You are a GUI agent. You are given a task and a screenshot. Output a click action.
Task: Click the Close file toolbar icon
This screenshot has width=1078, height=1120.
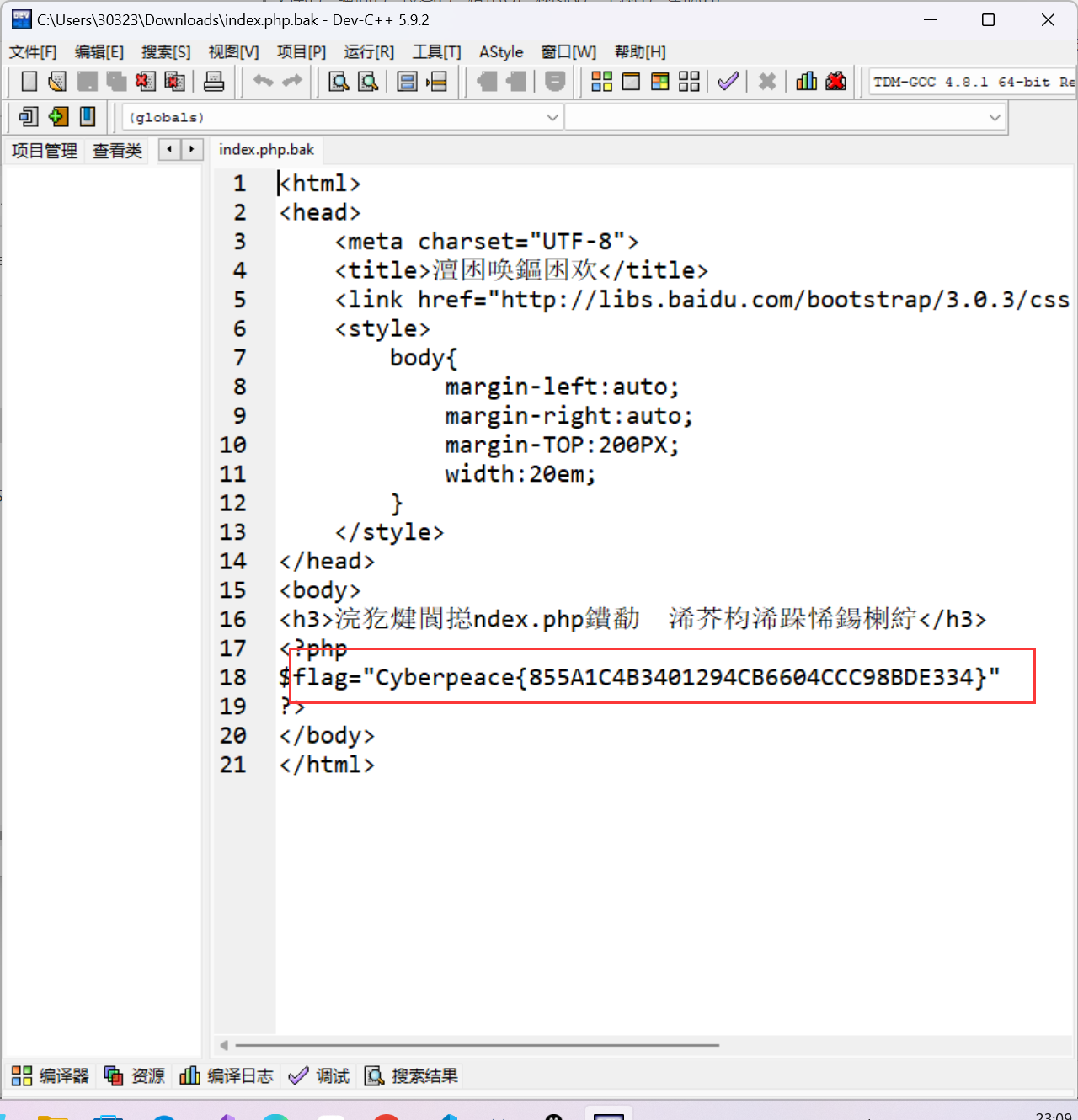[x=145, y=82]
